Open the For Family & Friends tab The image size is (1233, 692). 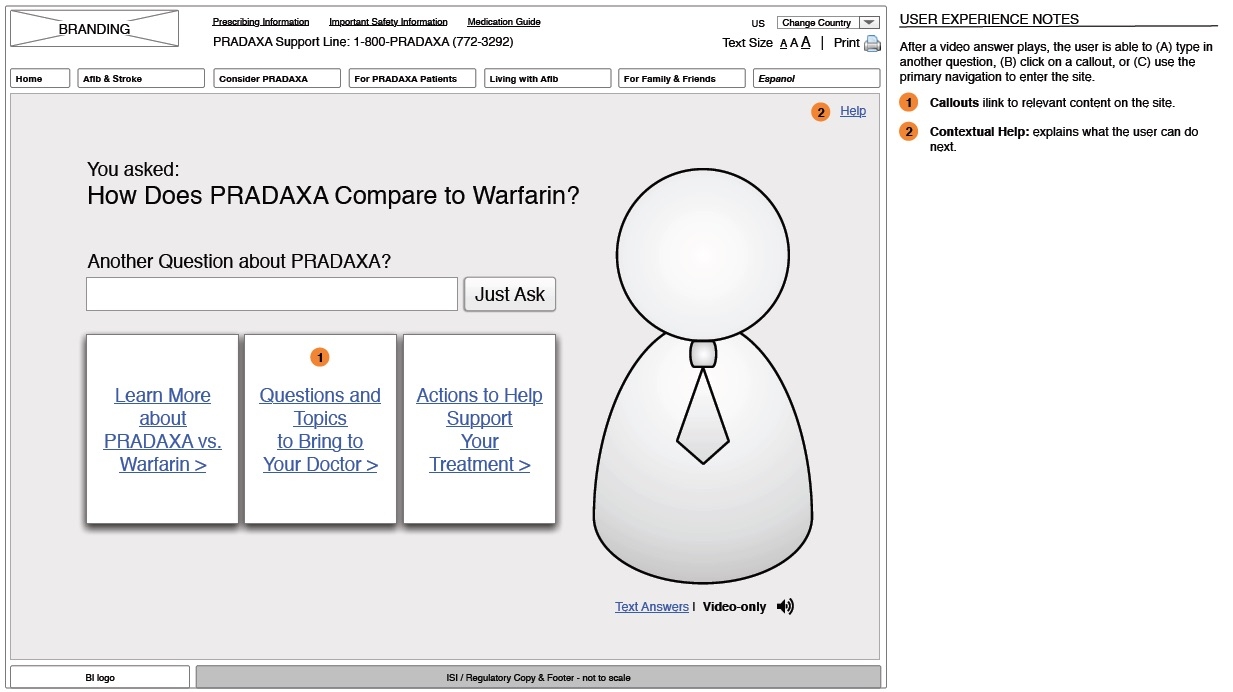click(682, 79)
